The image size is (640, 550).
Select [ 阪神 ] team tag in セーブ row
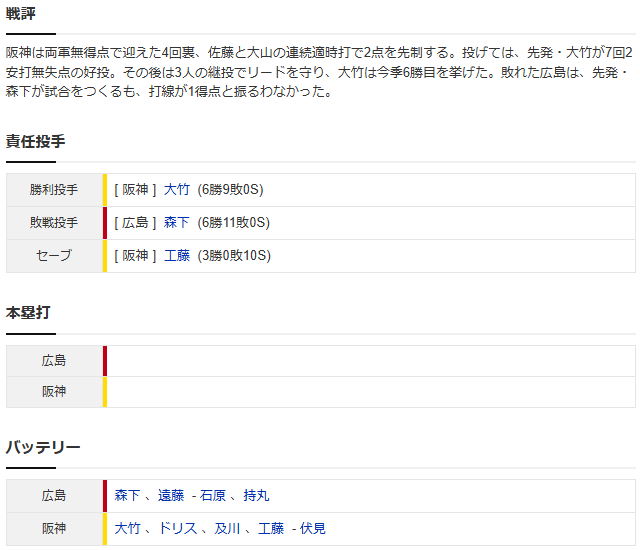[x=135, y=256]
